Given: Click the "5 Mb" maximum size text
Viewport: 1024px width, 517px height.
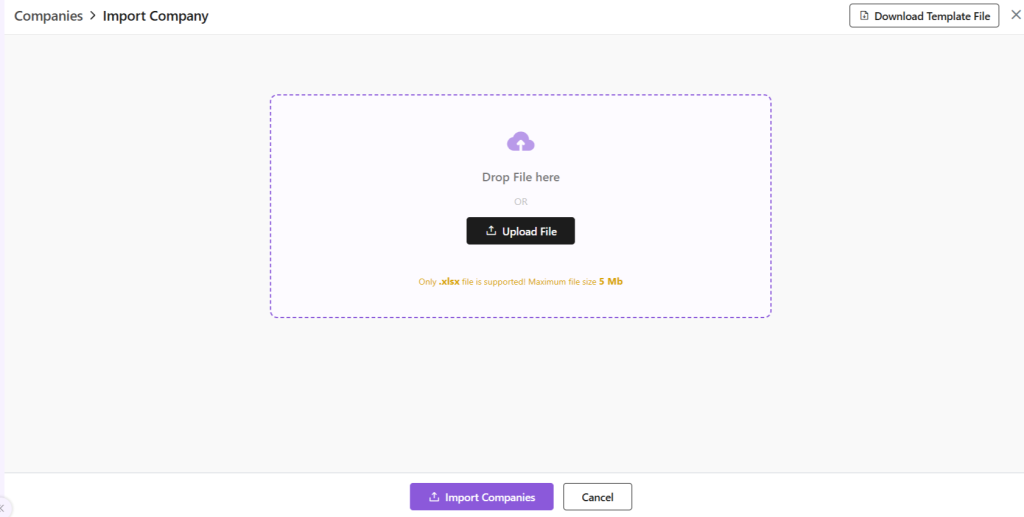Looking at the screenshot, I should pyautogui.click(x=611, y=282).
